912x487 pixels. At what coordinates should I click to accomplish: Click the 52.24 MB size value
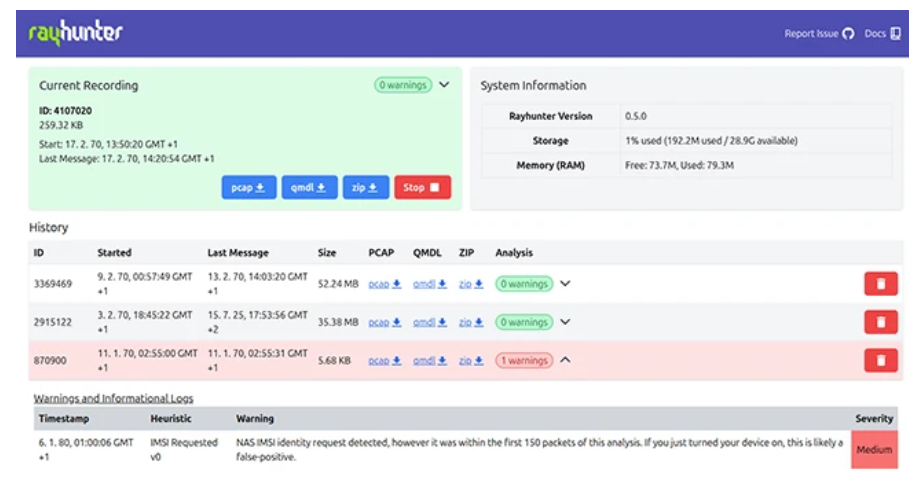[x=338, y=284]
